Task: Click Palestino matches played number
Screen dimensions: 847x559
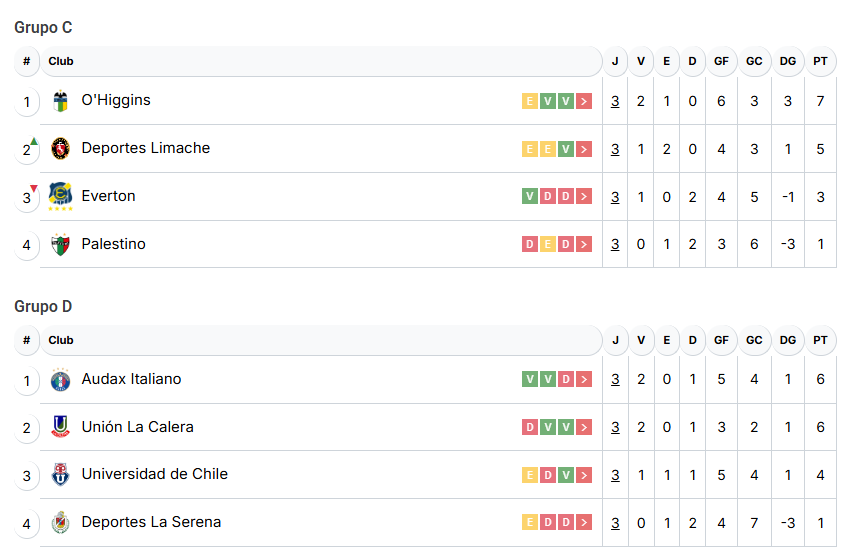Action: point(615,245)
